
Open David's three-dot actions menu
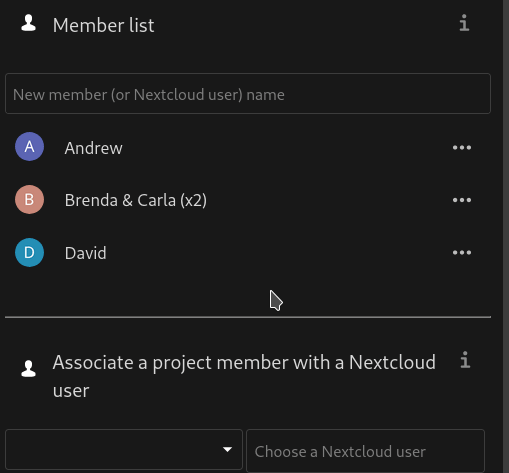(462, 252)
